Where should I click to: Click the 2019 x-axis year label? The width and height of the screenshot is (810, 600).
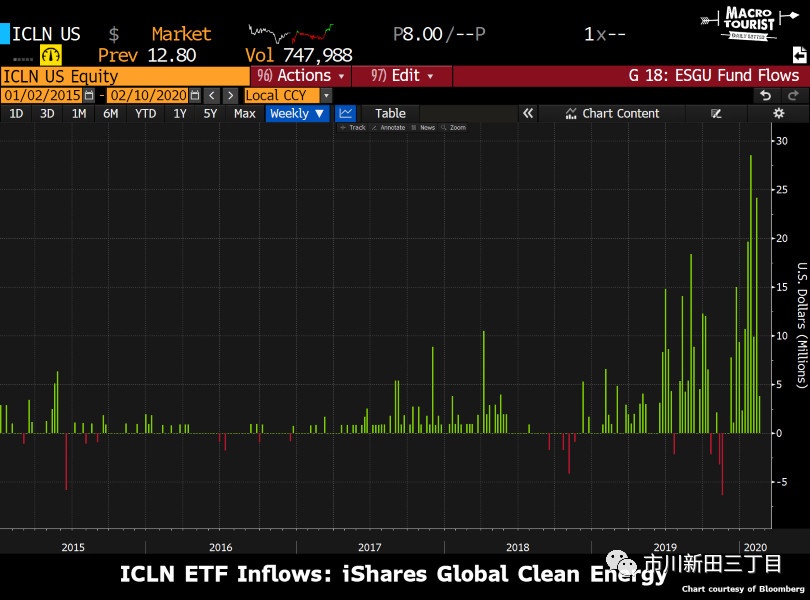click(665, 547)
